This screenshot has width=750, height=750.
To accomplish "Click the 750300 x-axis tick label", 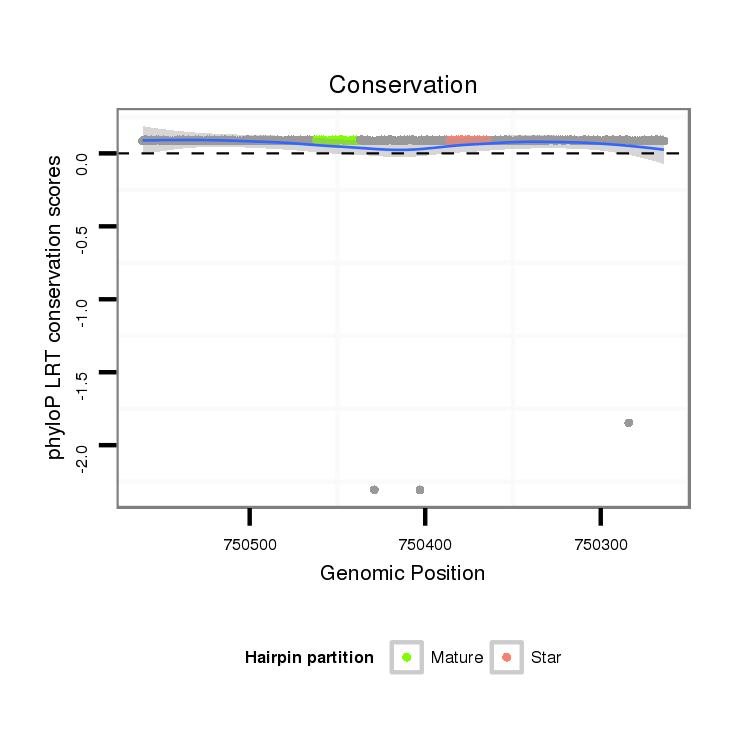I will point(600,546).
